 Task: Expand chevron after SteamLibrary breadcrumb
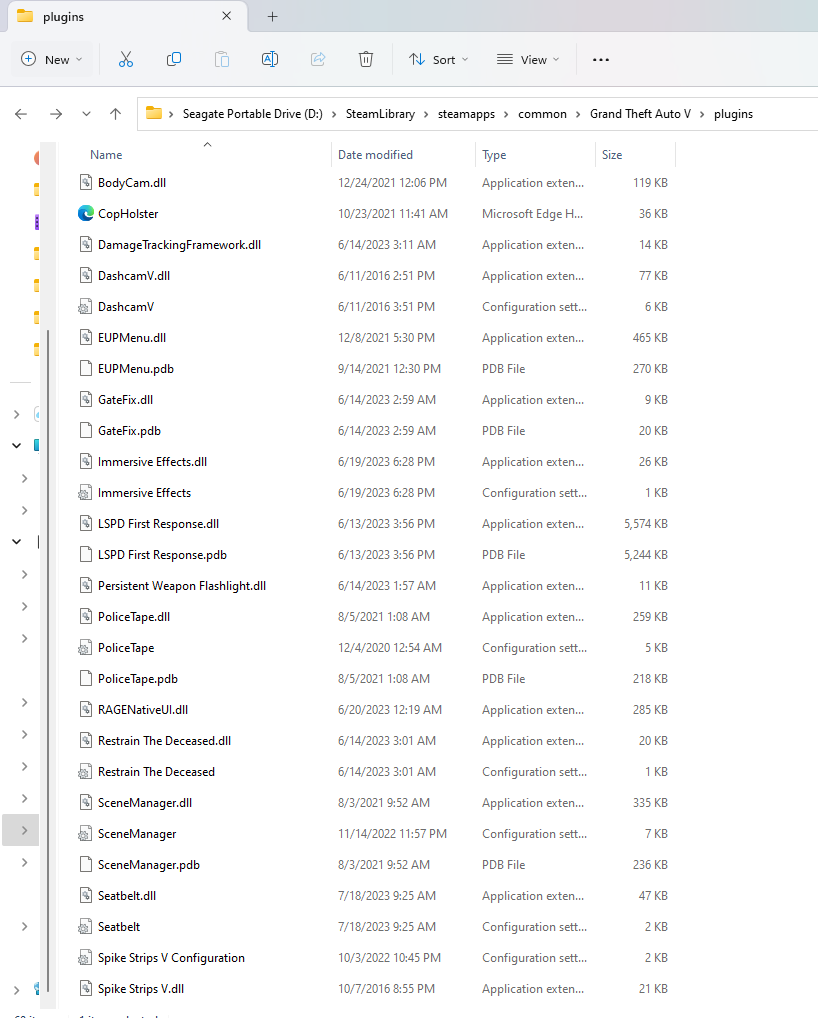(426, 114)
